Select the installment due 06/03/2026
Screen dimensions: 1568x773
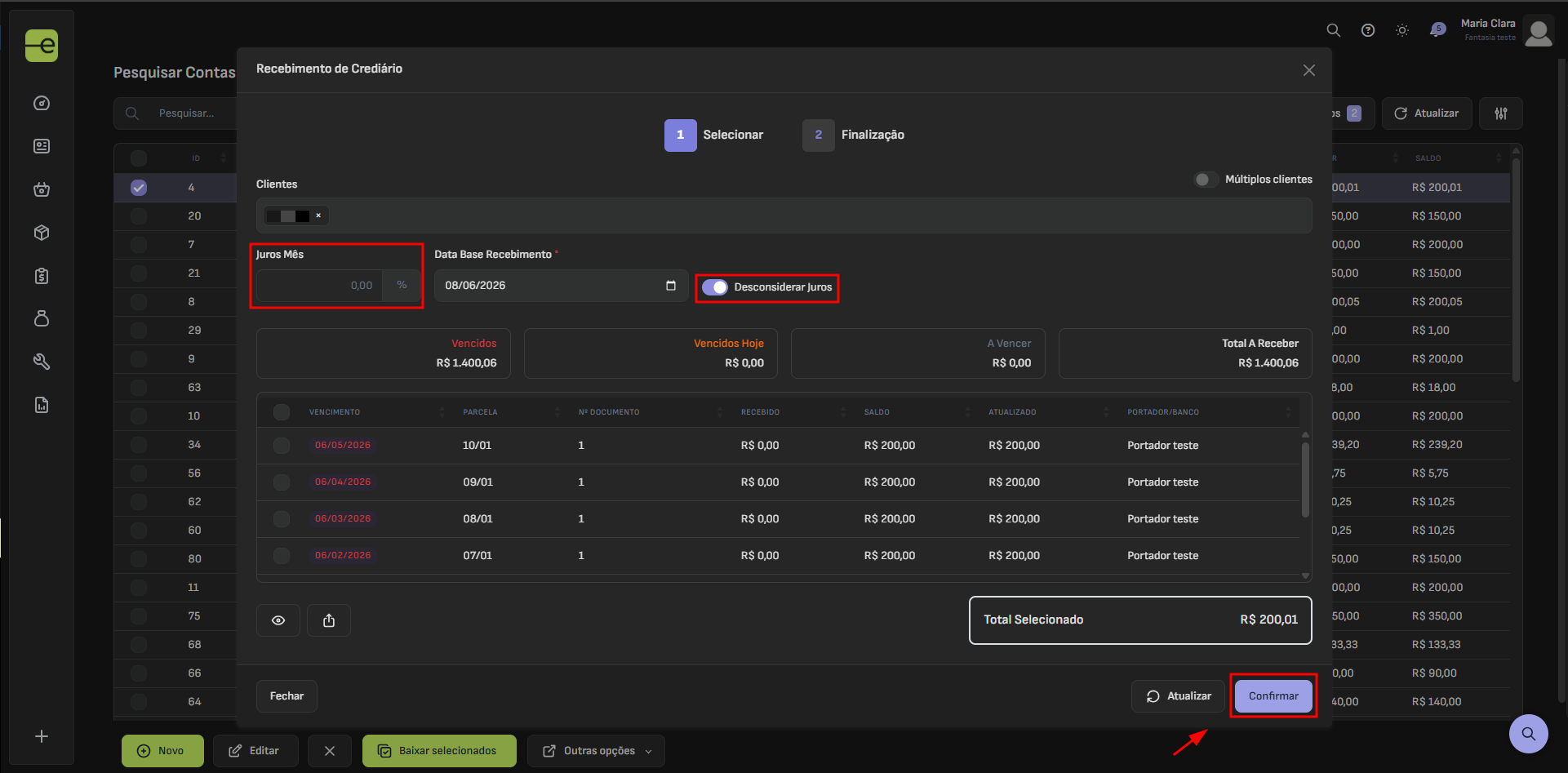pos(282,519)
